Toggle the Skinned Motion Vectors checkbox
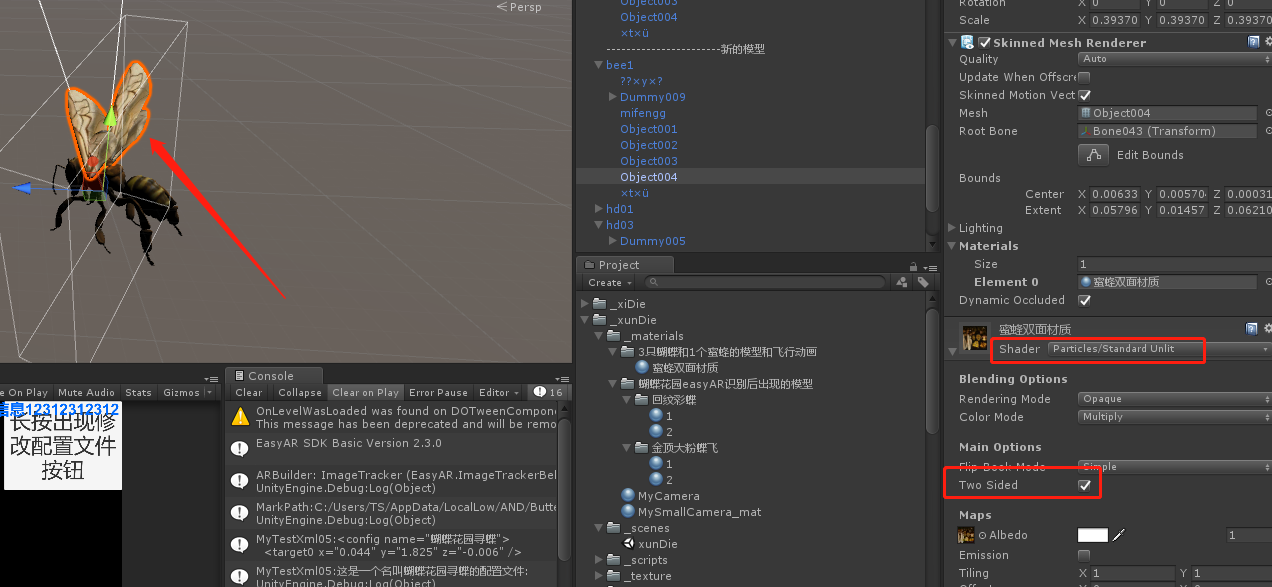The width and height of the screenshot is (1272, 587). [x=1084, y=95]
